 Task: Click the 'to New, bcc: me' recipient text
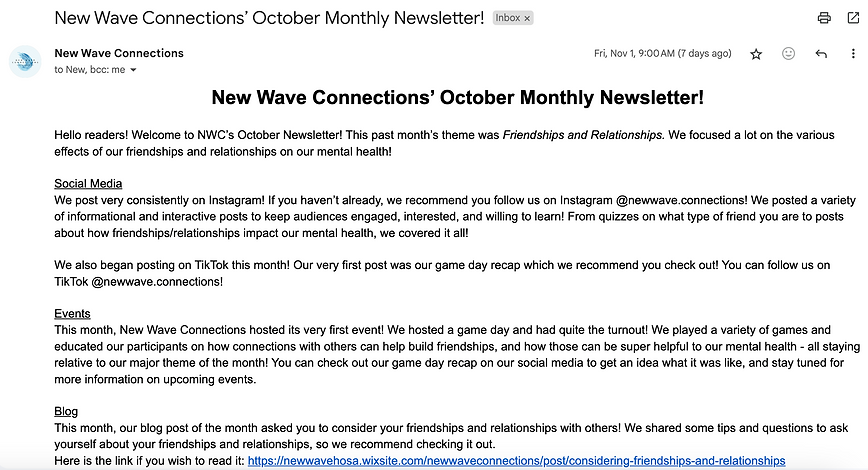(x=90, y=70)
